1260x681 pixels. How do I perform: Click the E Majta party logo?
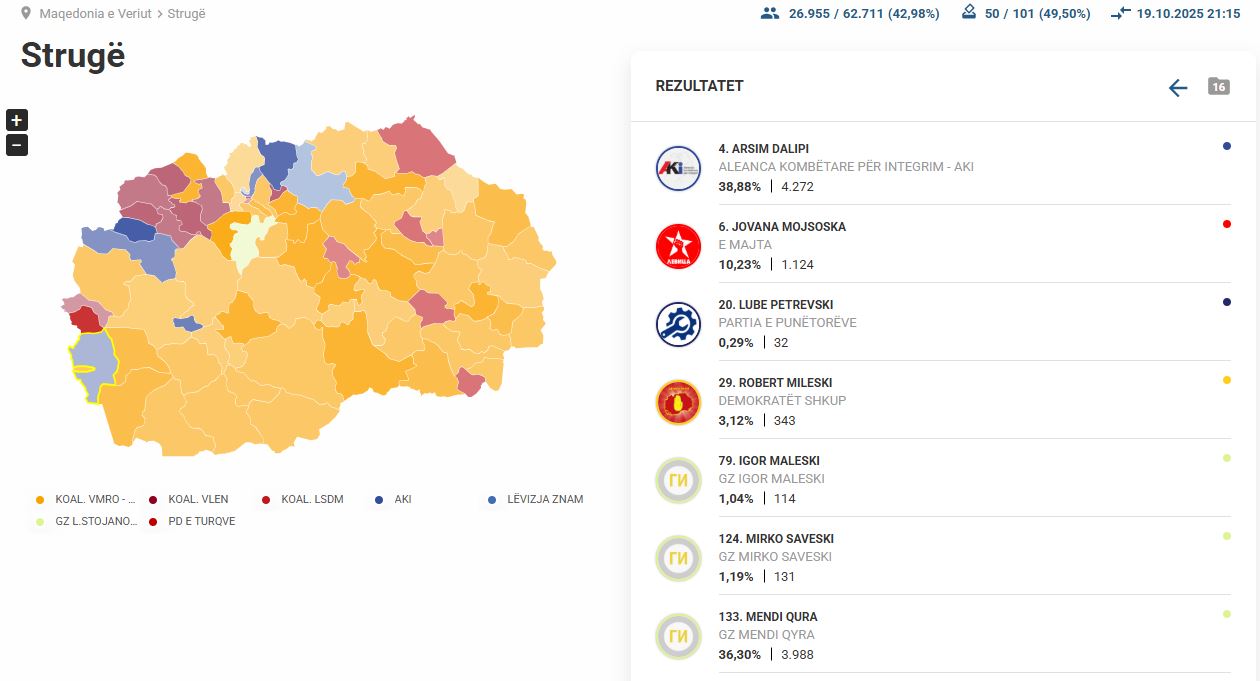[678, 246]
